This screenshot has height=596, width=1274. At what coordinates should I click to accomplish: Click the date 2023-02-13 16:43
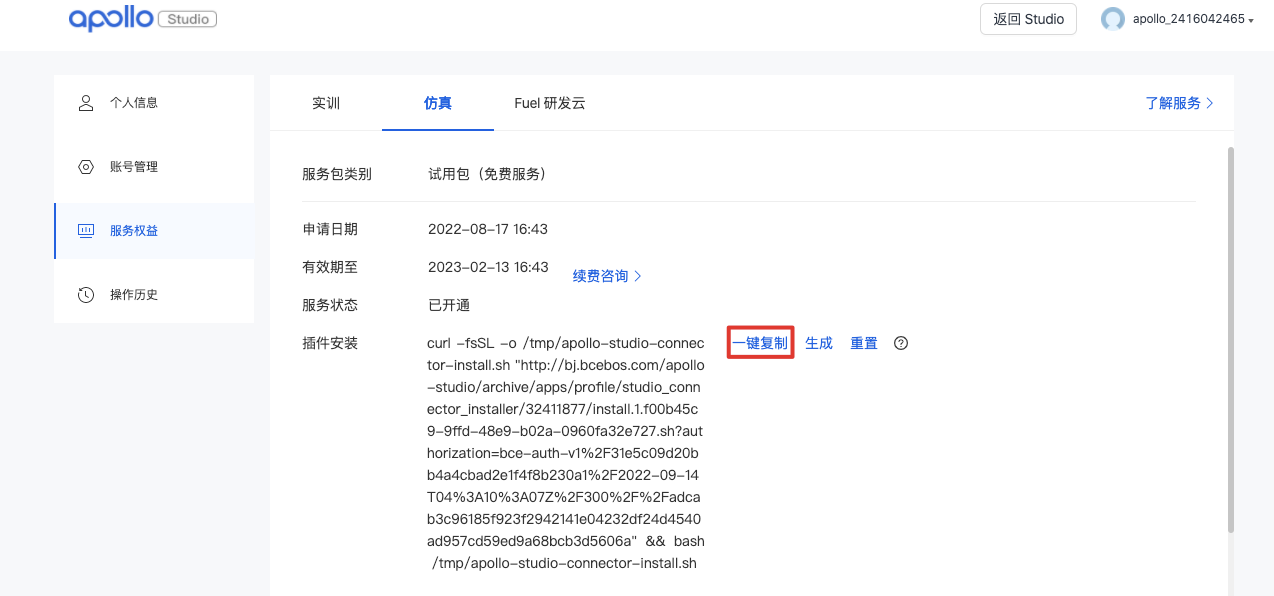coord(488,267)
